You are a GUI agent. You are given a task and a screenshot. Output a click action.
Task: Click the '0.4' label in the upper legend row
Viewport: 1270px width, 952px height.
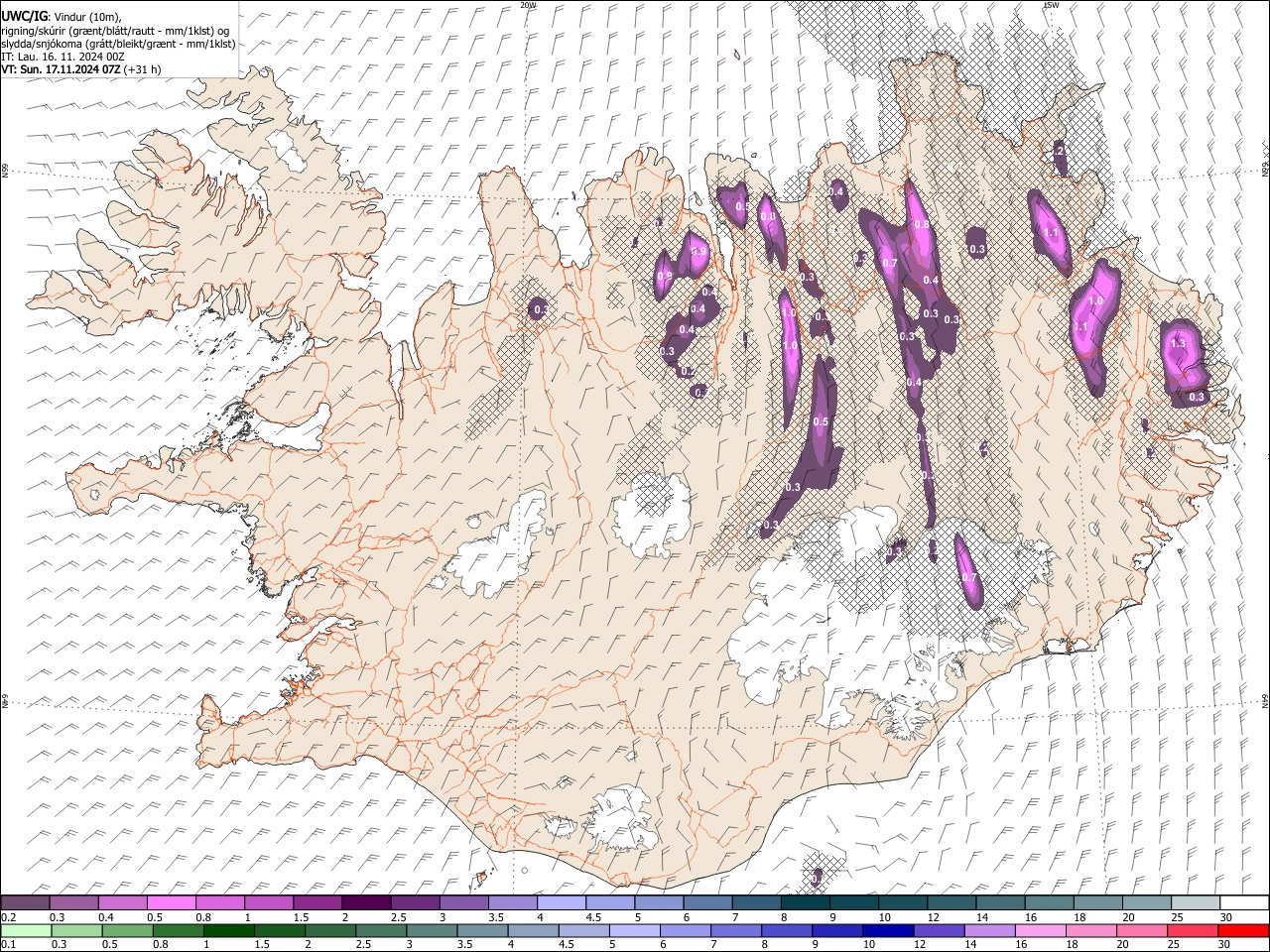coord(106,918)
